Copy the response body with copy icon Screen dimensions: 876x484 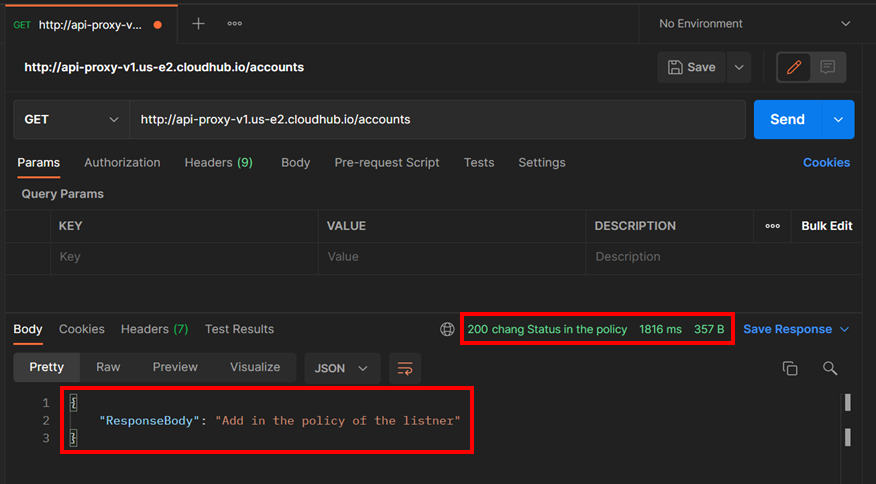pos(790,368)
